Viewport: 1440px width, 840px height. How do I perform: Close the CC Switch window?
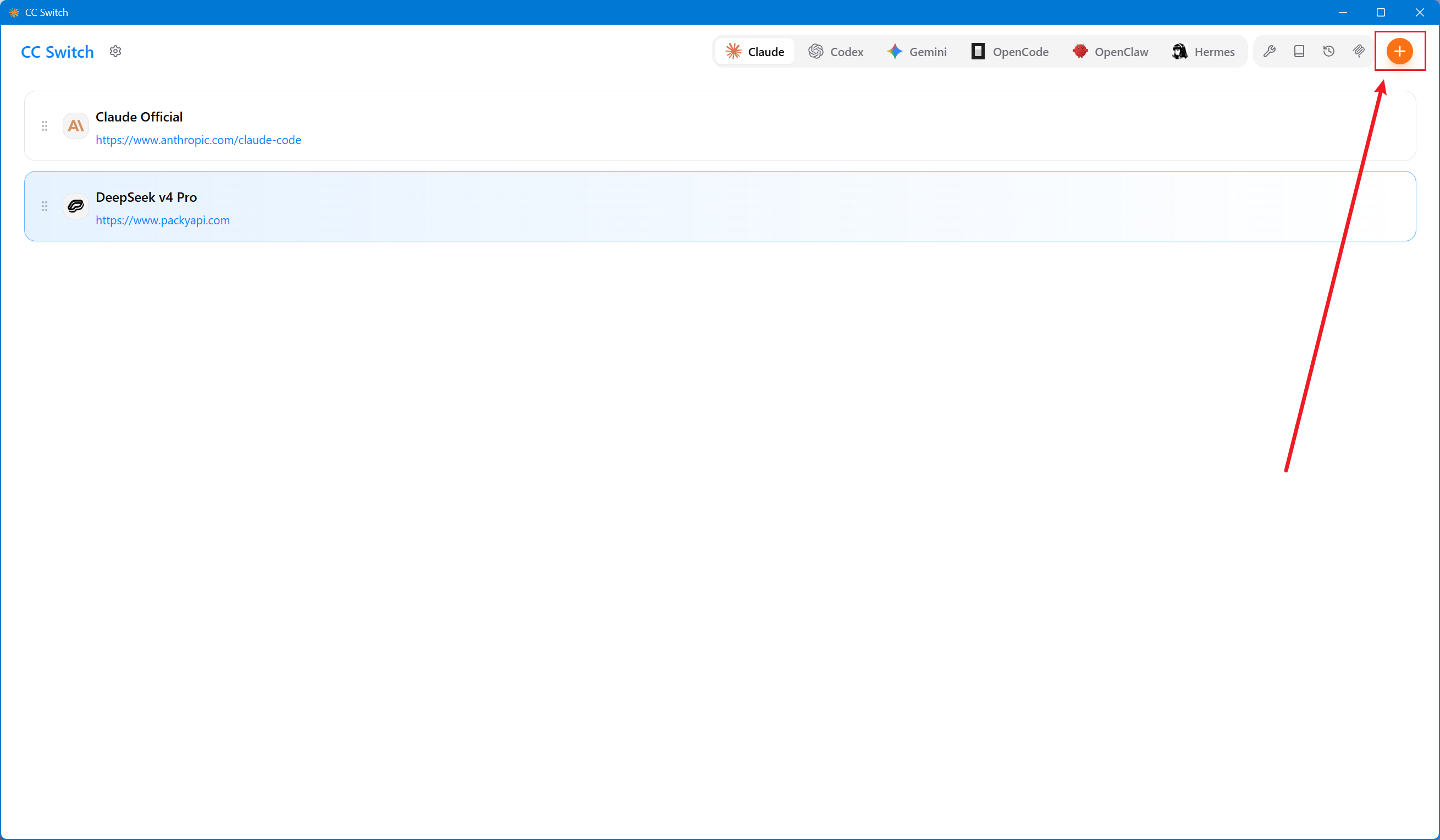[1420, 12]
